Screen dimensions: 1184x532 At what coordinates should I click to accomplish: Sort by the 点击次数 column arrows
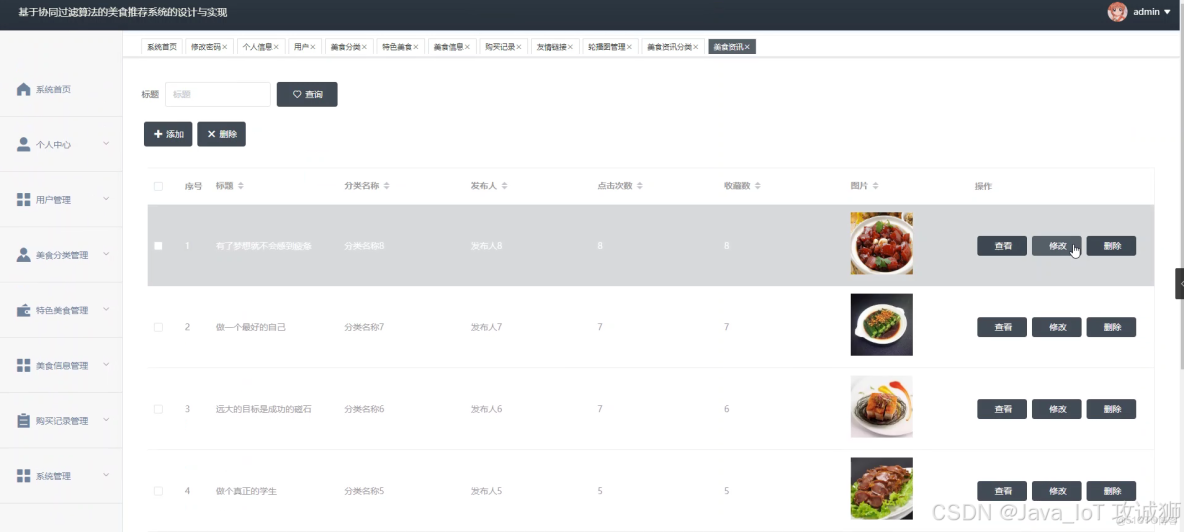(x=640, y=186)
